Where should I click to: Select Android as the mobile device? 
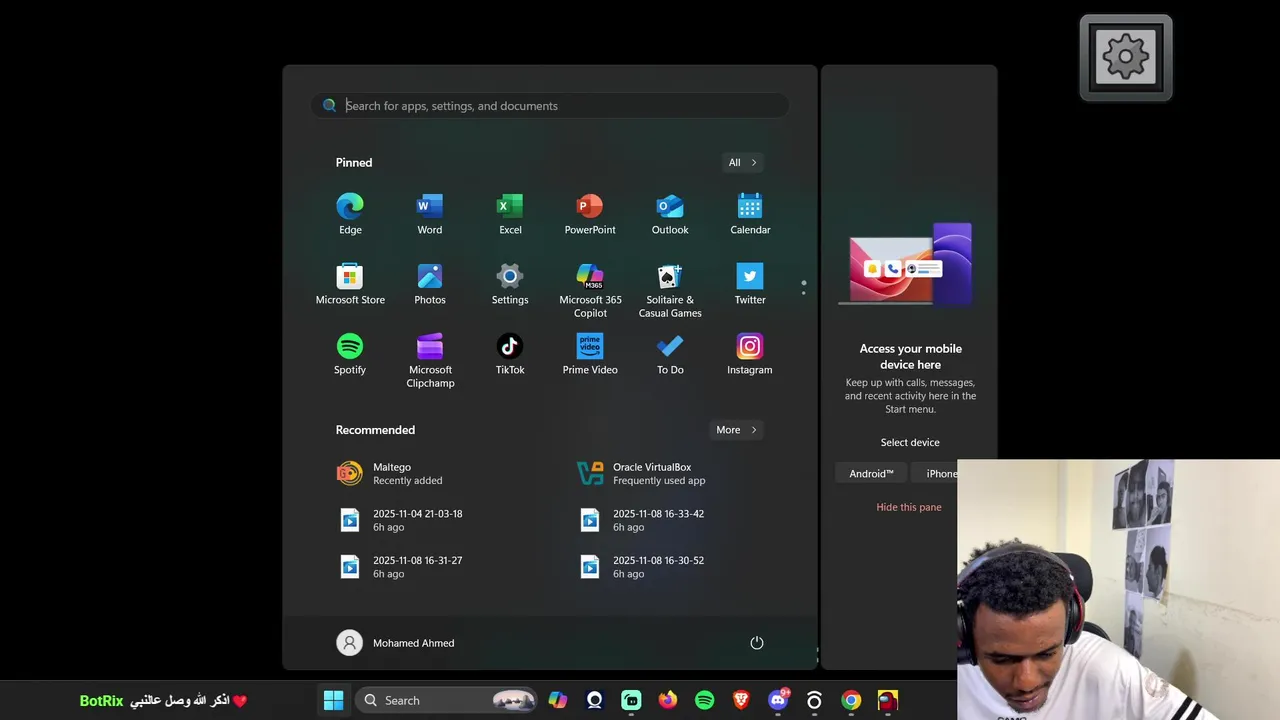pyautogui.click(x=871, y=474)
